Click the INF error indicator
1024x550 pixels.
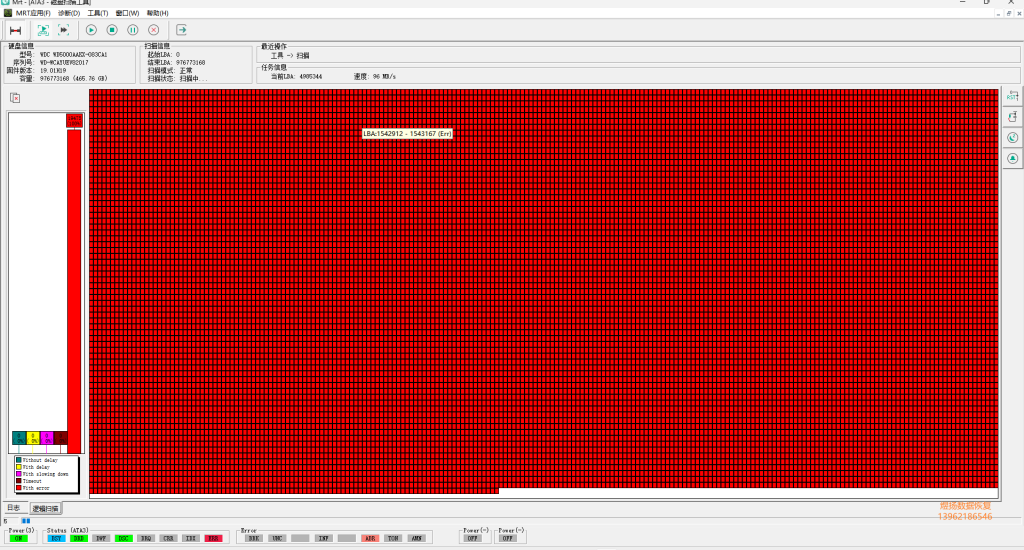pyautogui.click(x=323, y=538)
